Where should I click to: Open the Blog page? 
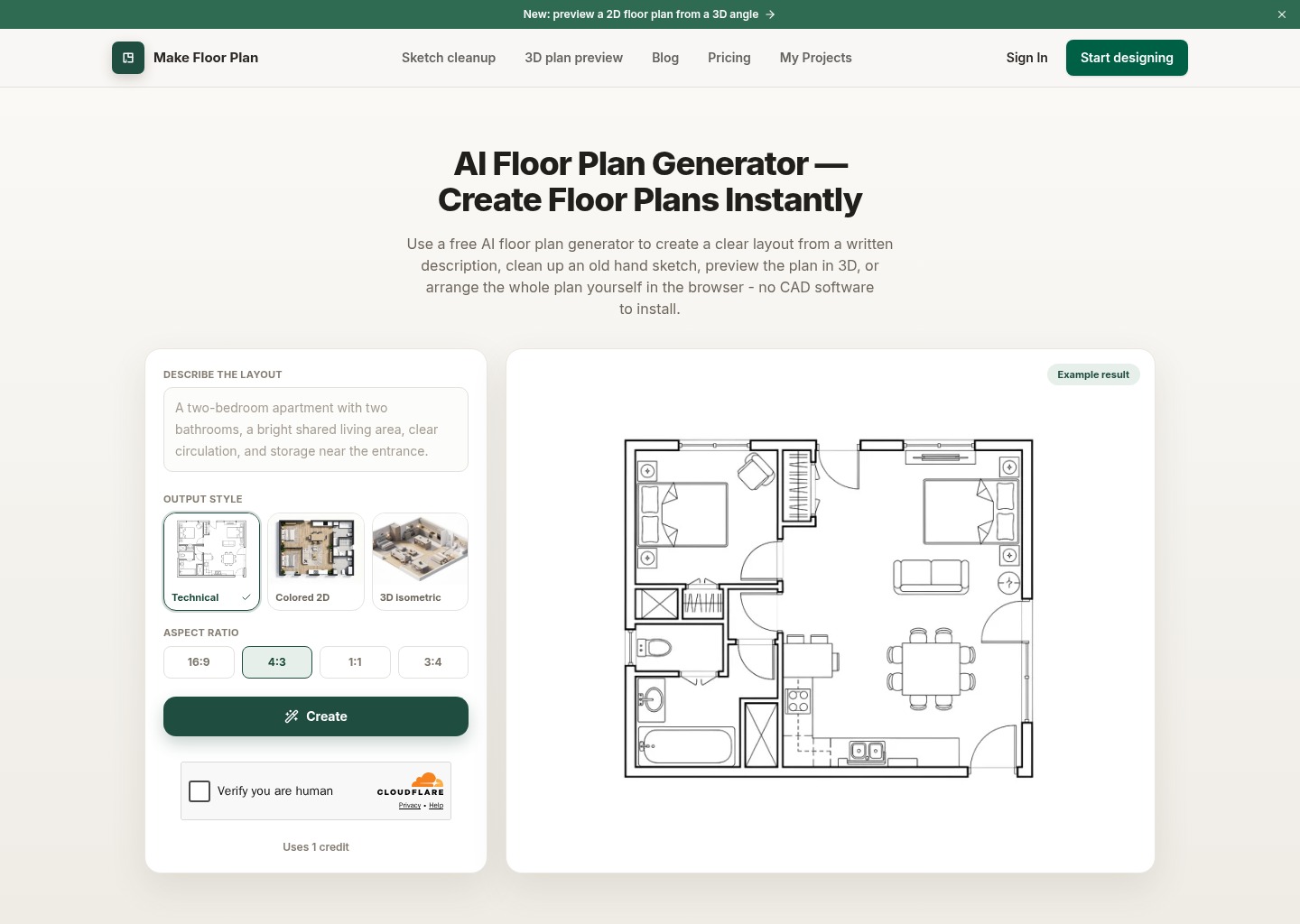(665, 58)
